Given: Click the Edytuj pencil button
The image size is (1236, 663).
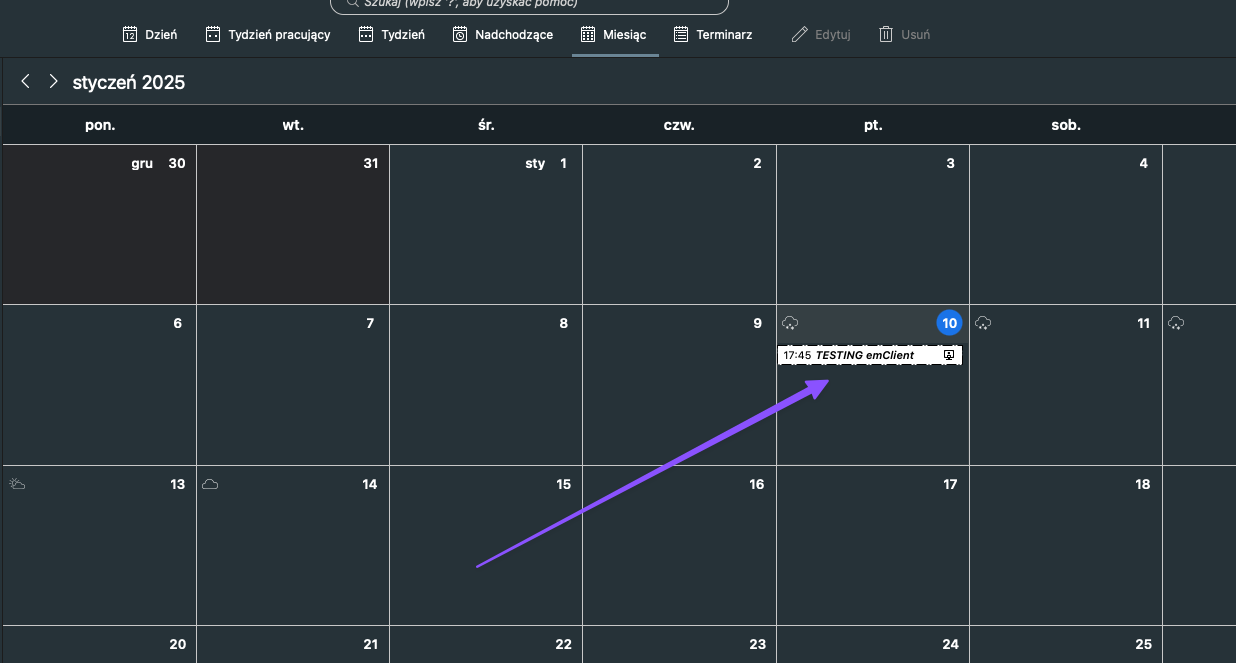Looking at the screenshot, I should (820, 35).
